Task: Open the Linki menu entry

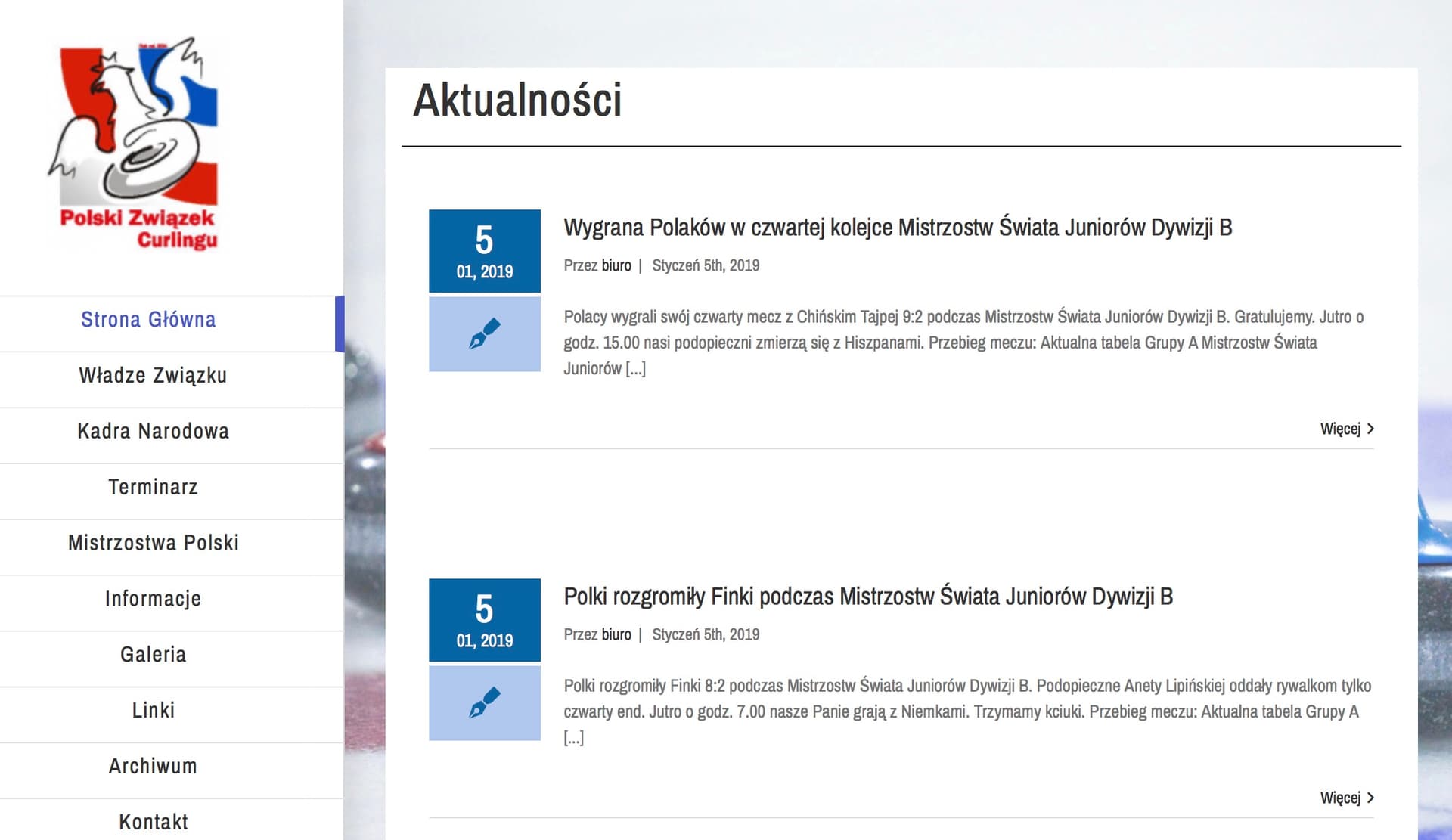Action: click(153, 711)
